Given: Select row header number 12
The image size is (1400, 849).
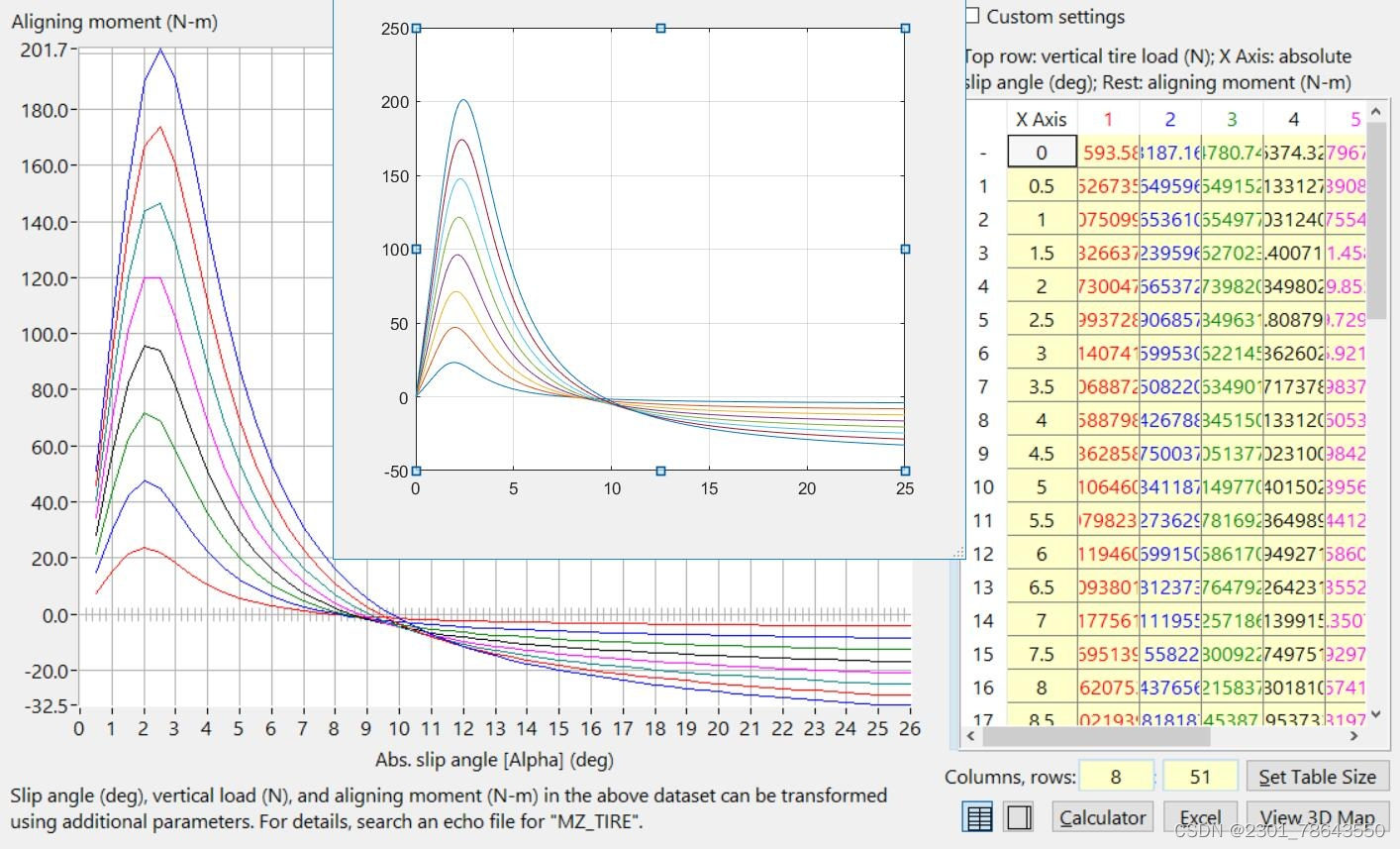Looking at the screenshot, I should coord(983,554).
